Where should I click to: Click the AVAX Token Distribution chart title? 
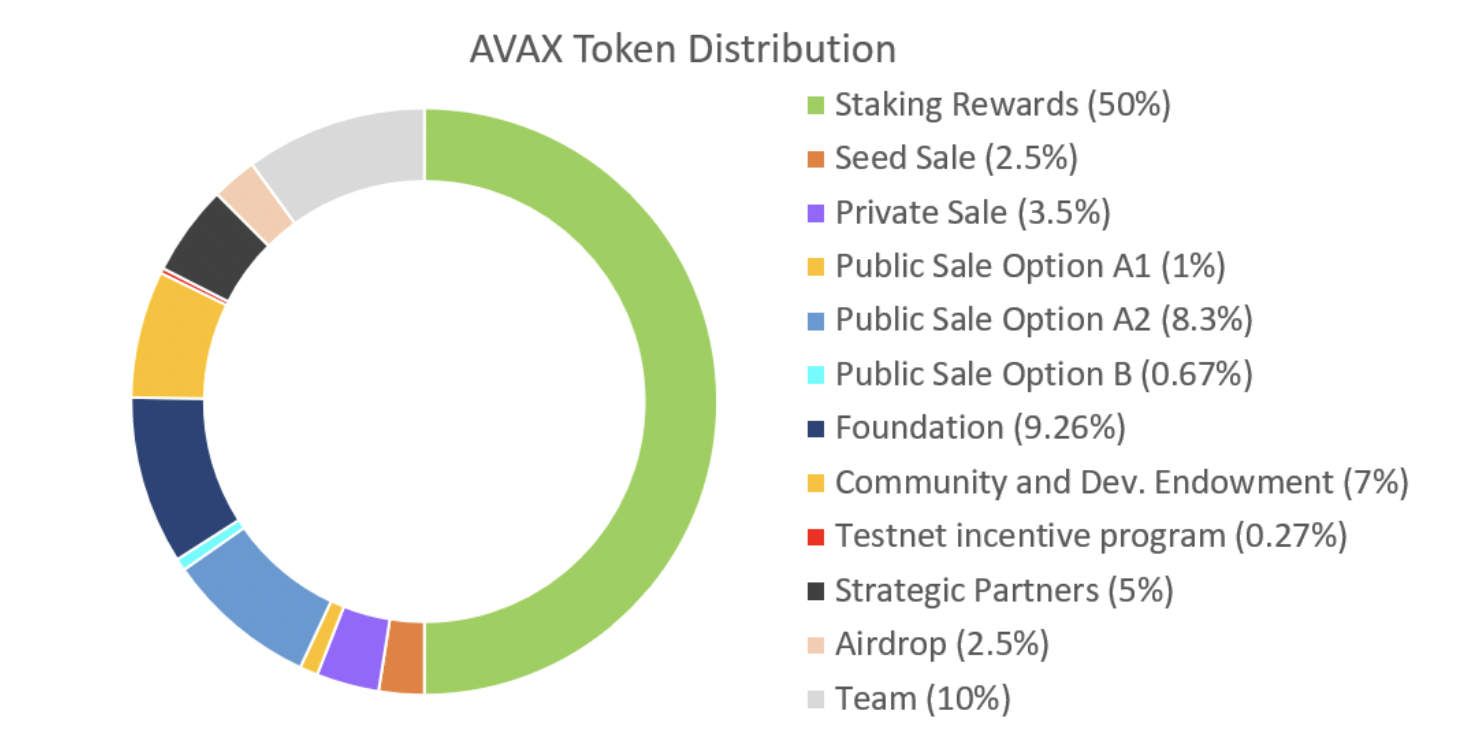(x=683, y=48)
